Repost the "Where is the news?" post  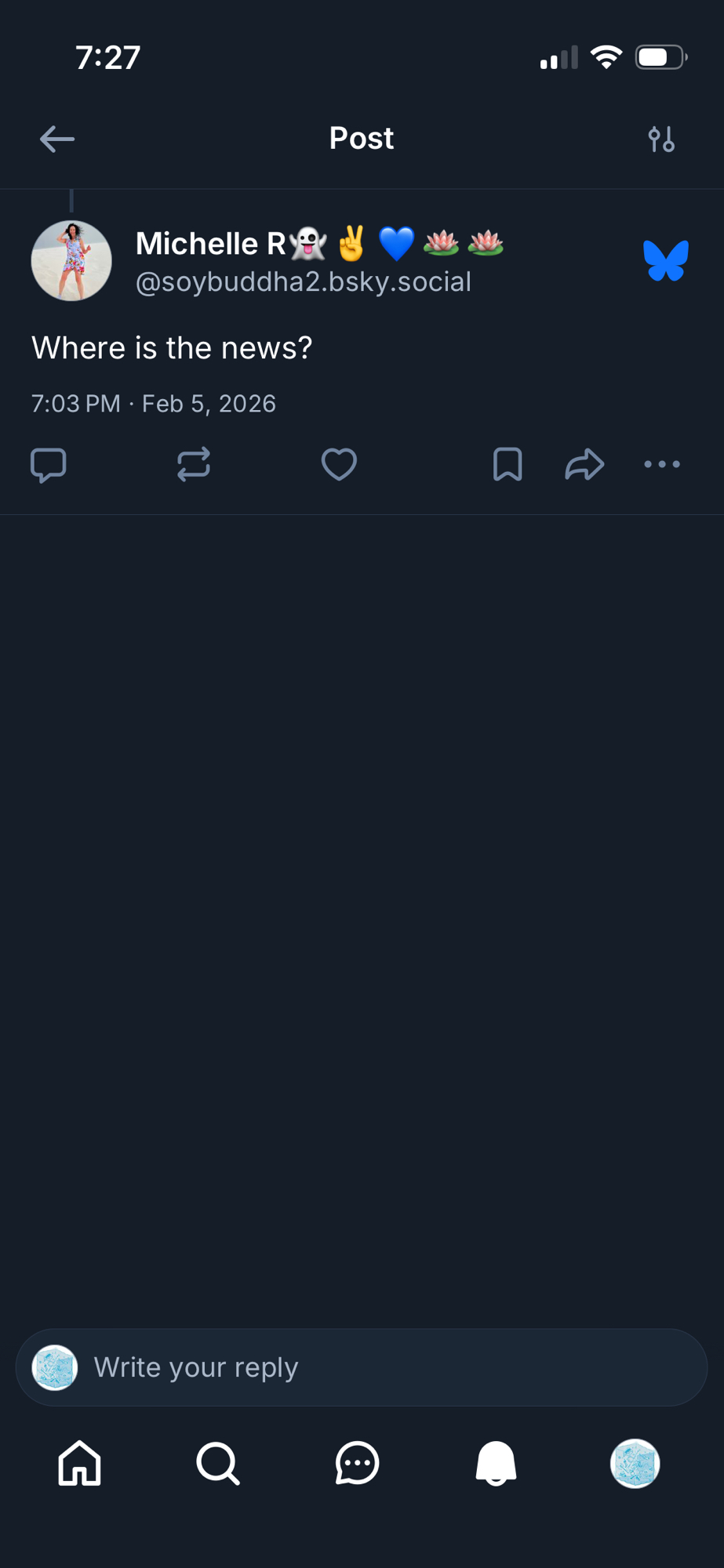pyautogui.click(x=194, y=464)
